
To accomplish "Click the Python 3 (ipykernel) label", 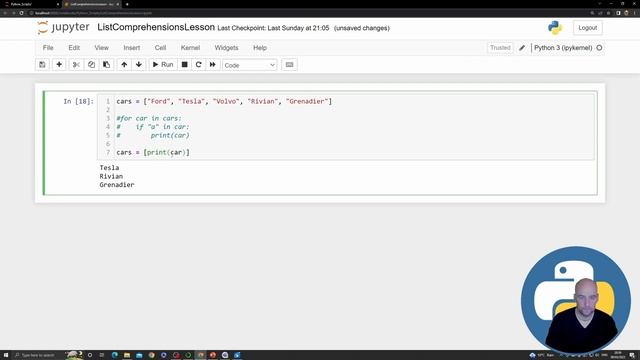I will pyautogui.click(x=563, y=48).
